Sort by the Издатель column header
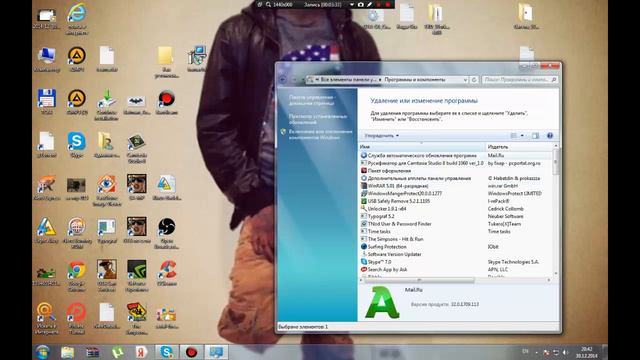 coord(519,147)
